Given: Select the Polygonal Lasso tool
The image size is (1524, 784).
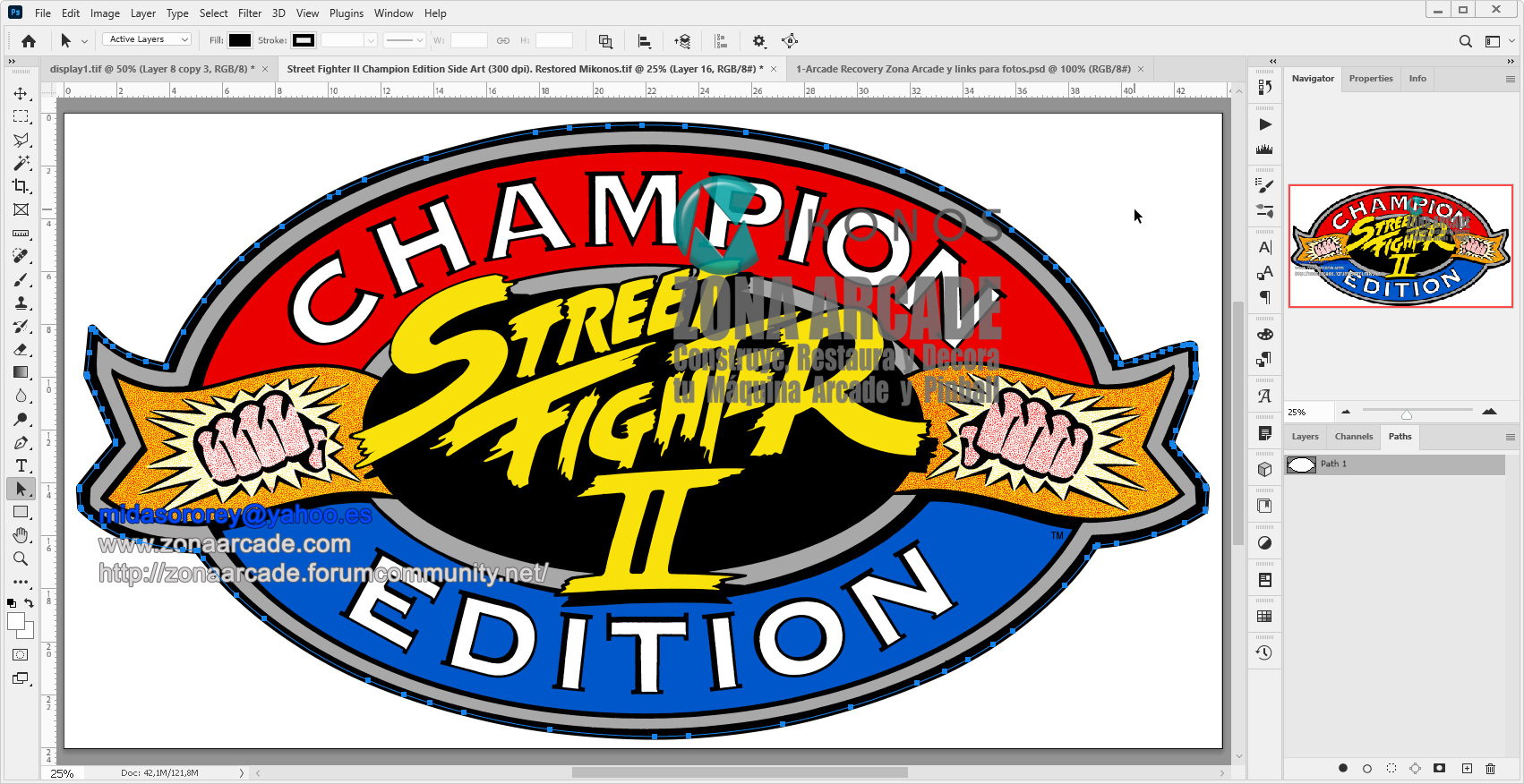Looking at the screenshot, I should (21, 141).
